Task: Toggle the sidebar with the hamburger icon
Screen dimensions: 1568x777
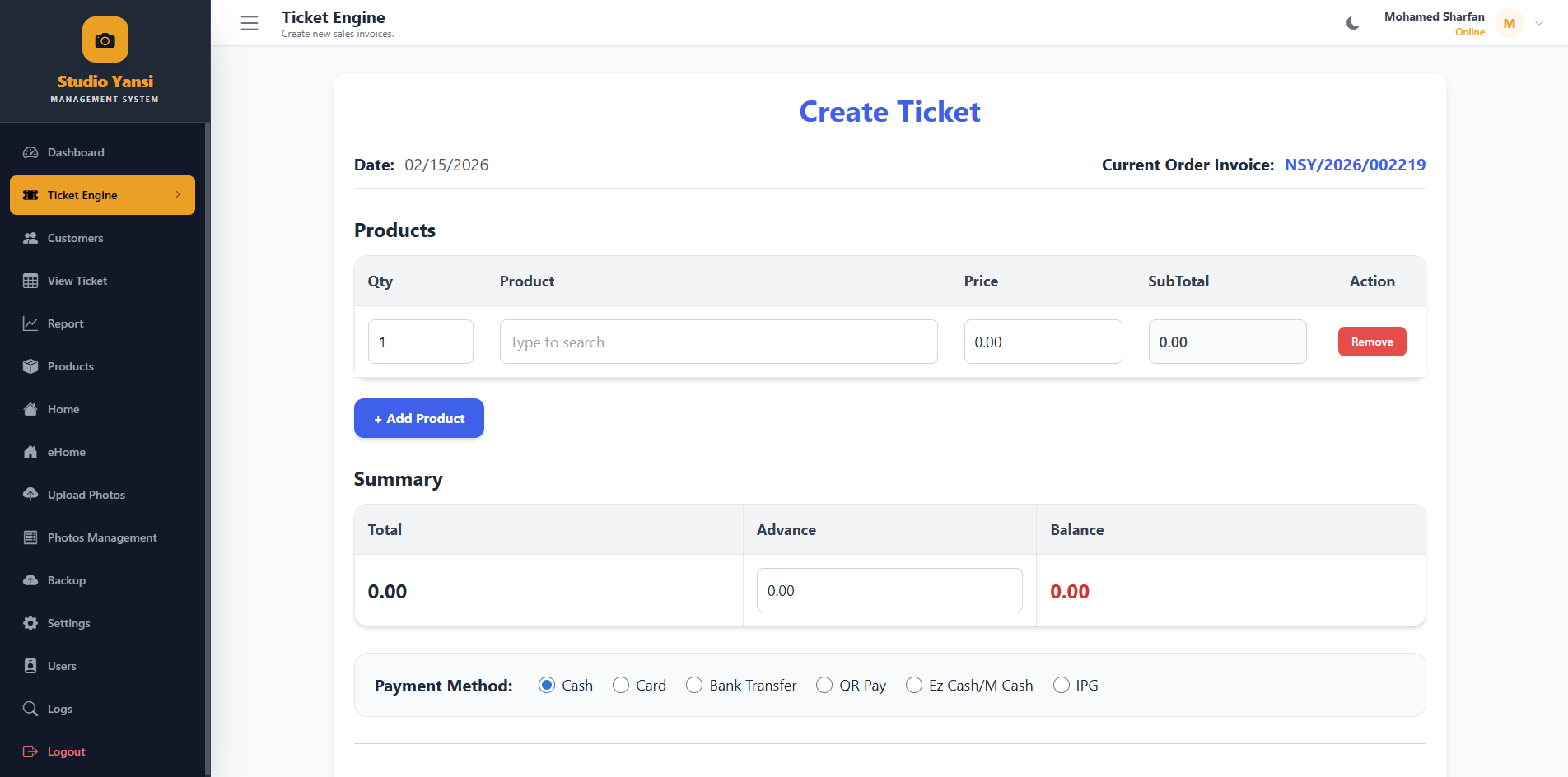Action: point(250,23)
